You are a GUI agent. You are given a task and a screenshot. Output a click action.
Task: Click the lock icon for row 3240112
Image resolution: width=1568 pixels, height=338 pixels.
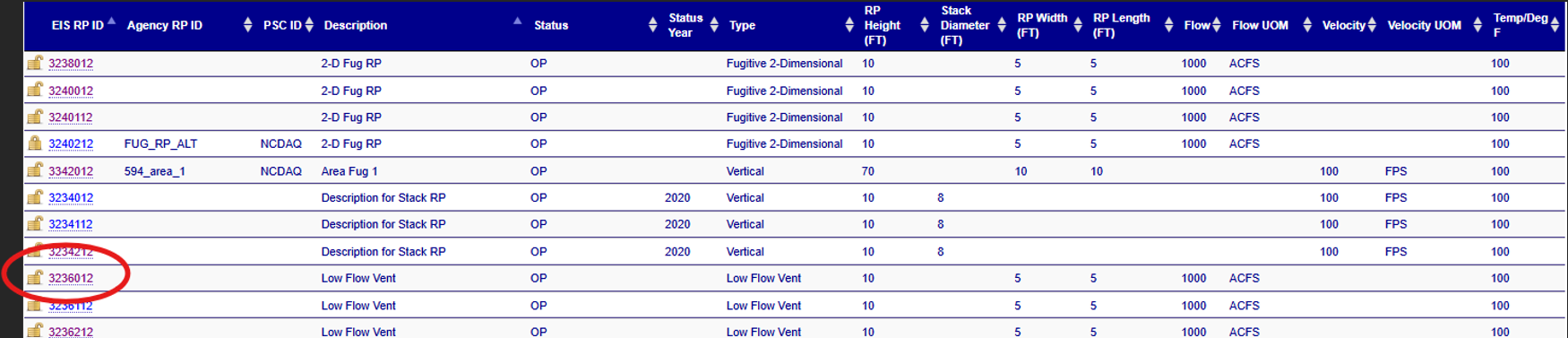click(35, 117)
